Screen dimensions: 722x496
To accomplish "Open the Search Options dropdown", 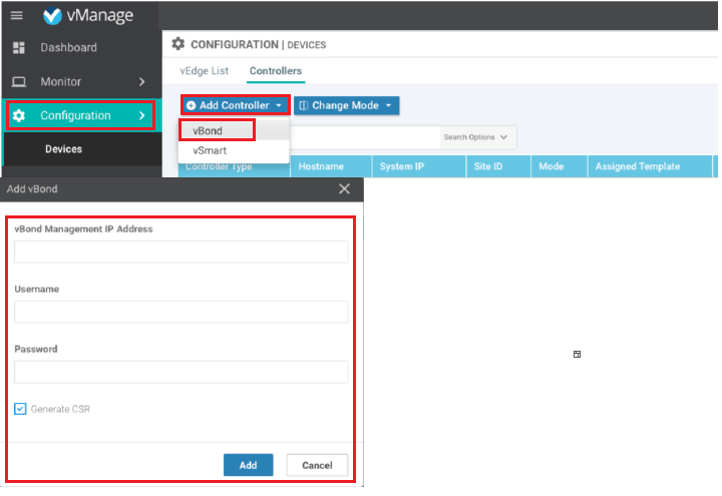I will coord(476,137).
